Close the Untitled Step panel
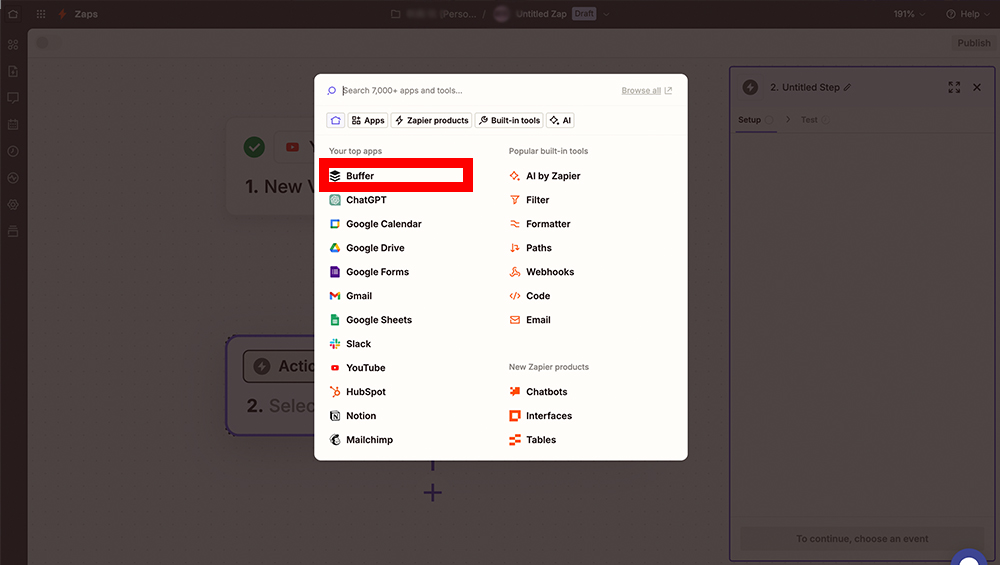Image resolution: width=1000 pixels, height=565 pixels. (x=977, y=87)
